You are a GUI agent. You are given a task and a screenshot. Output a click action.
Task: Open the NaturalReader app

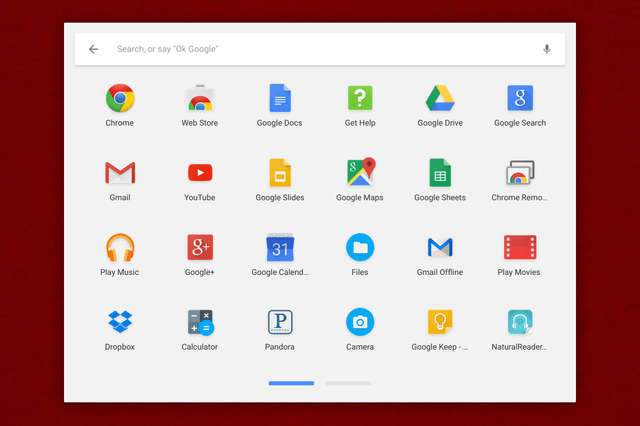(520, 322)
